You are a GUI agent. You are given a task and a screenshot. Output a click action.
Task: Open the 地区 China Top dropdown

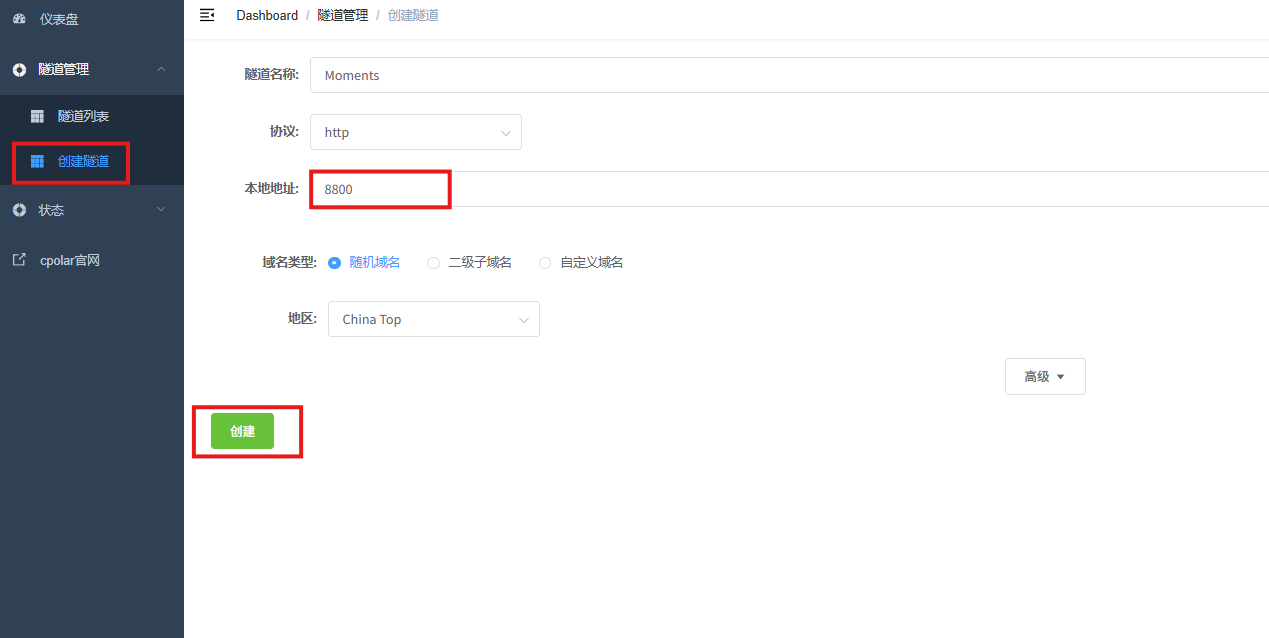click(x=433, y=319)
